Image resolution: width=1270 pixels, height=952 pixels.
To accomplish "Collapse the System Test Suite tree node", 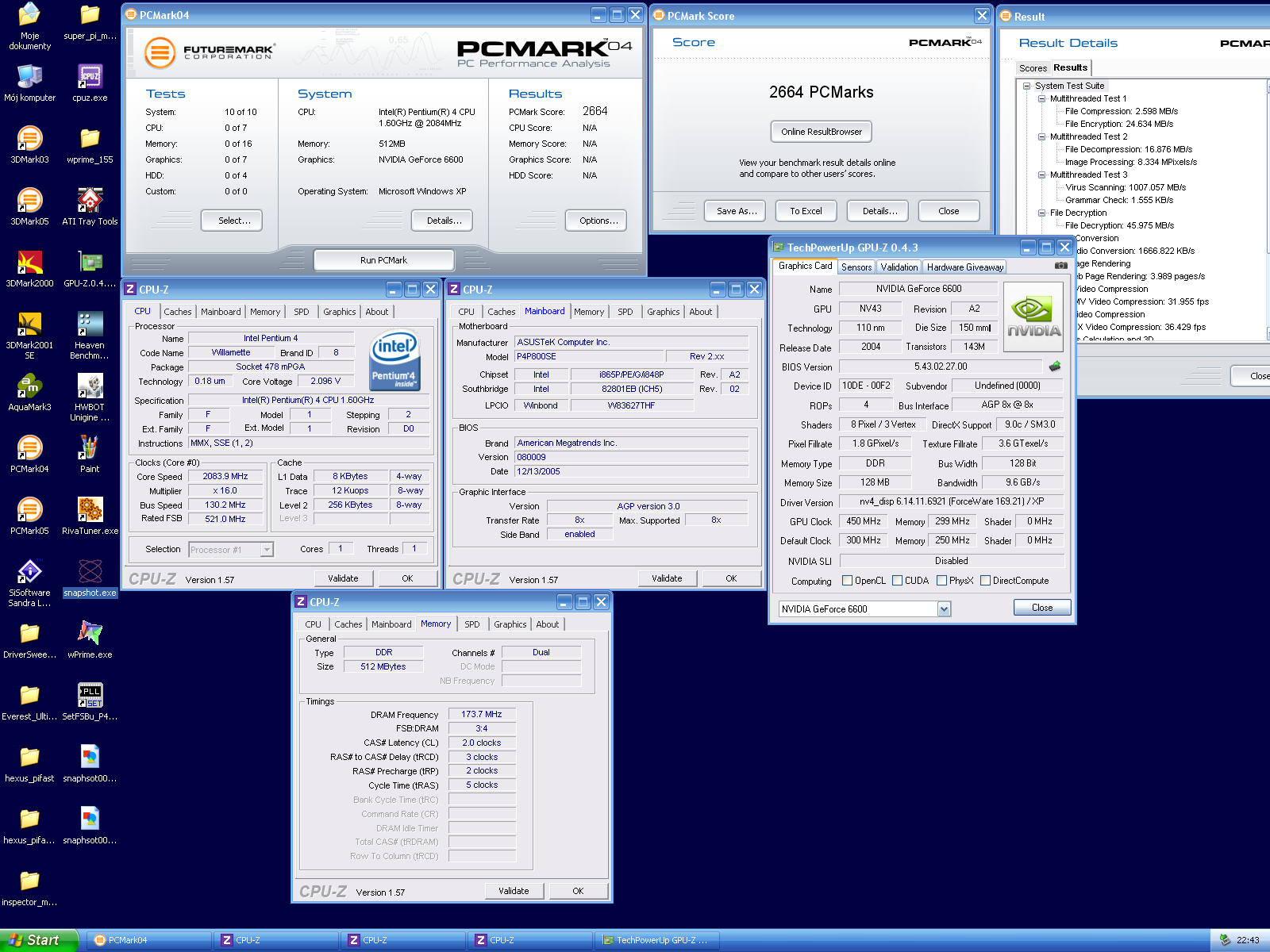I will [x=1026, y=86].
